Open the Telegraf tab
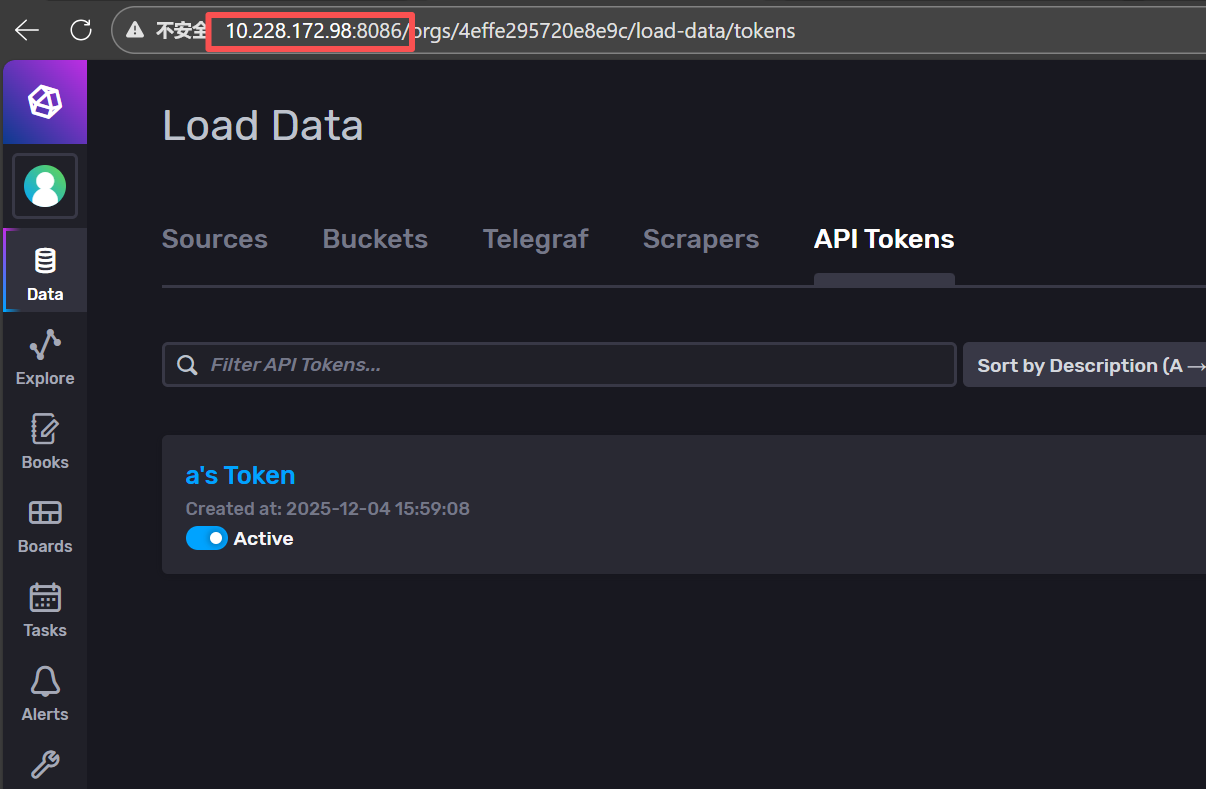 tap(535, 240)
